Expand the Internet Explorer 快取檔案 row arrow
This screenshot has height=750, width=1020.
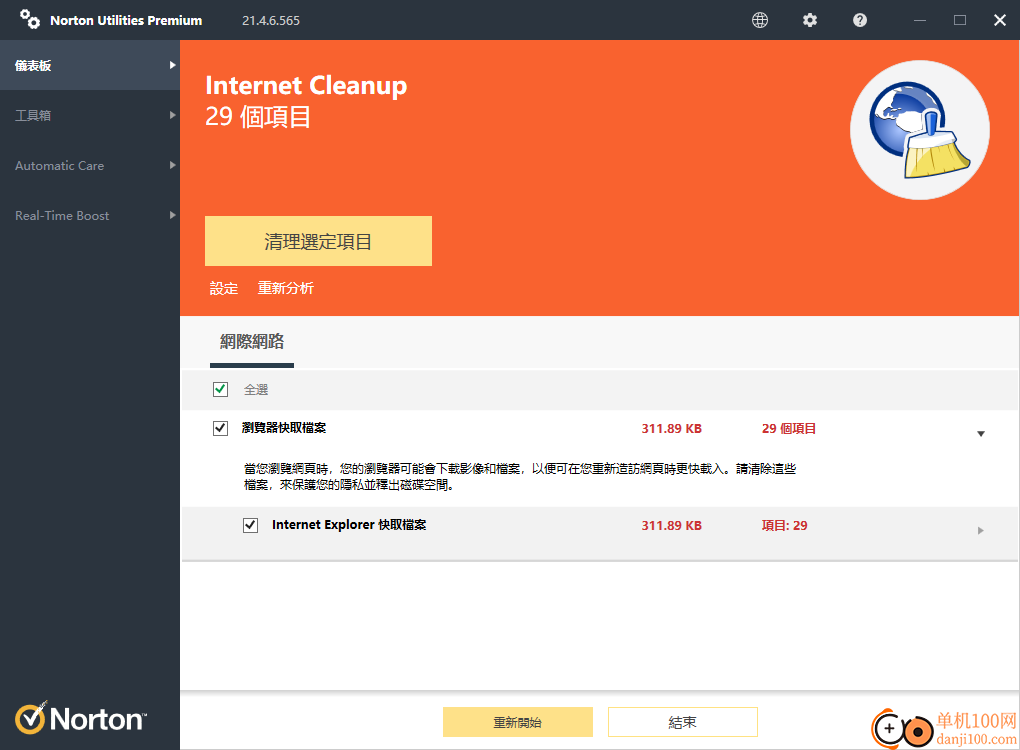click(x=981, y=531)
